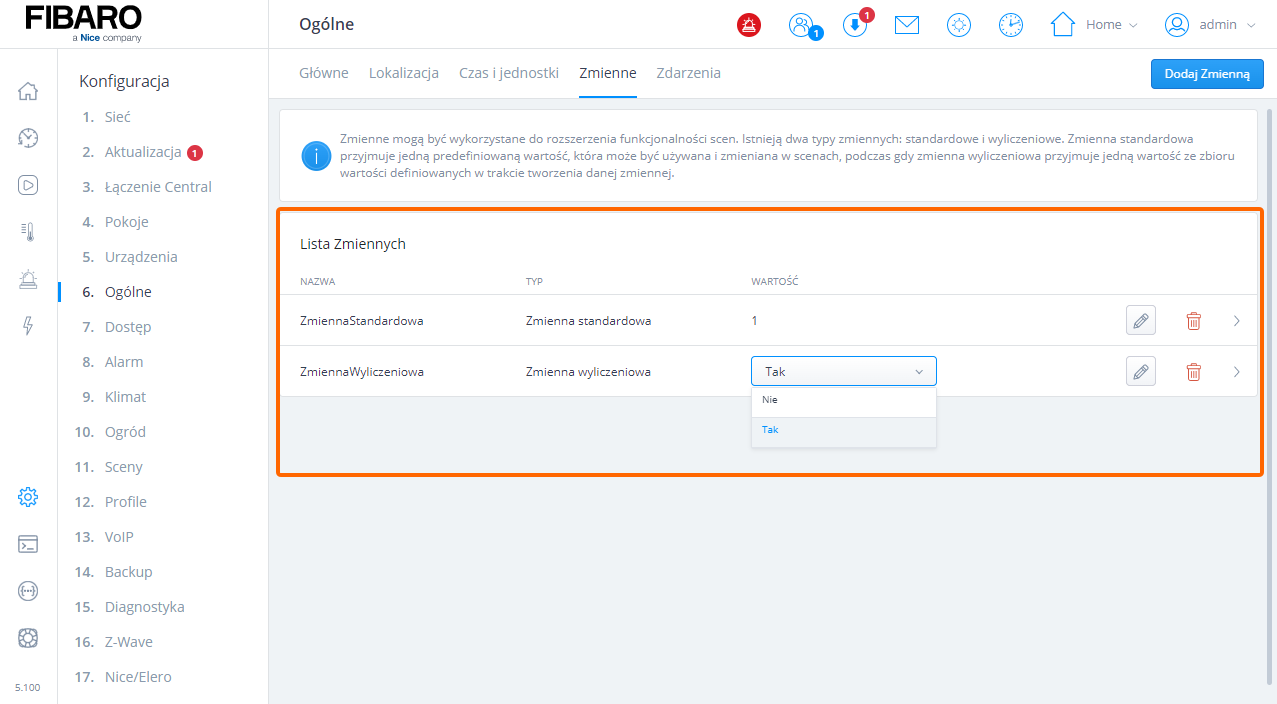This screenshot has width=1277, height=704.
Task: Open the users icon with badge
Action: pyautogui.click(x=801, y=25)
